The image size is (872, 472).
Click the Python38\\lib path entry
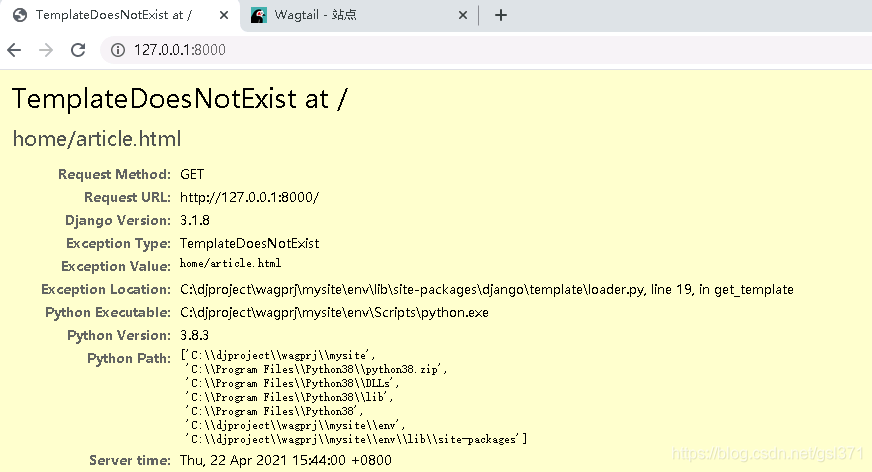289,397
